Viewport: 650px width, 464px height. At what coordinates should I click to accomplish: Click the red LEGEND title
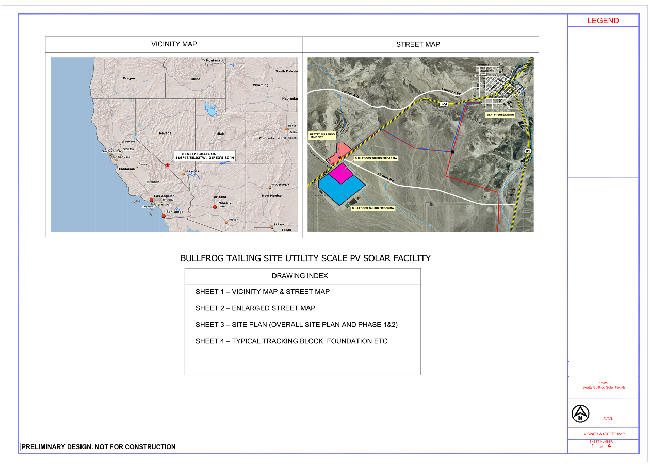point(603,21)
